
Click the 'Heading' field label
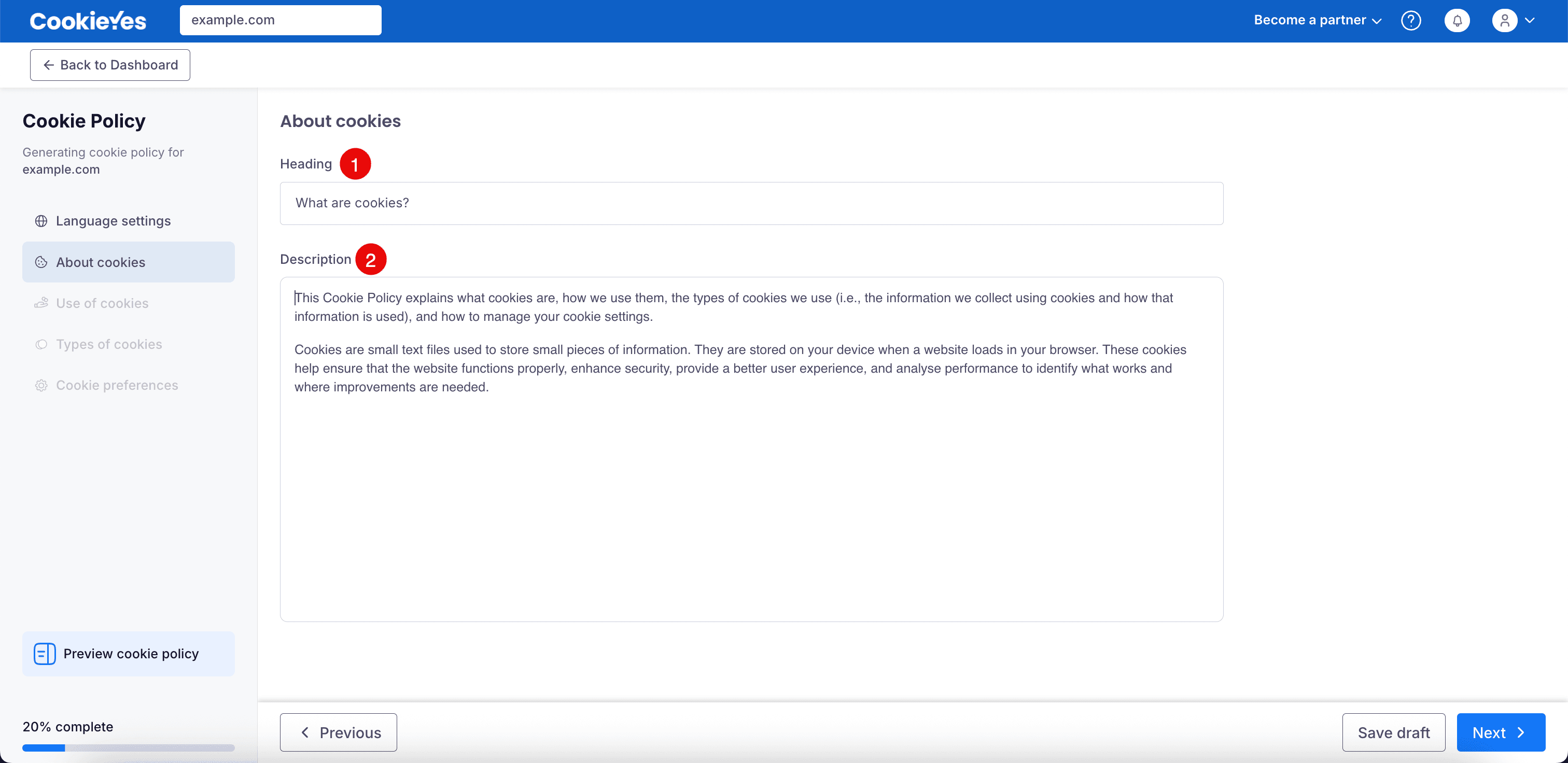click(x=305, y=164)
